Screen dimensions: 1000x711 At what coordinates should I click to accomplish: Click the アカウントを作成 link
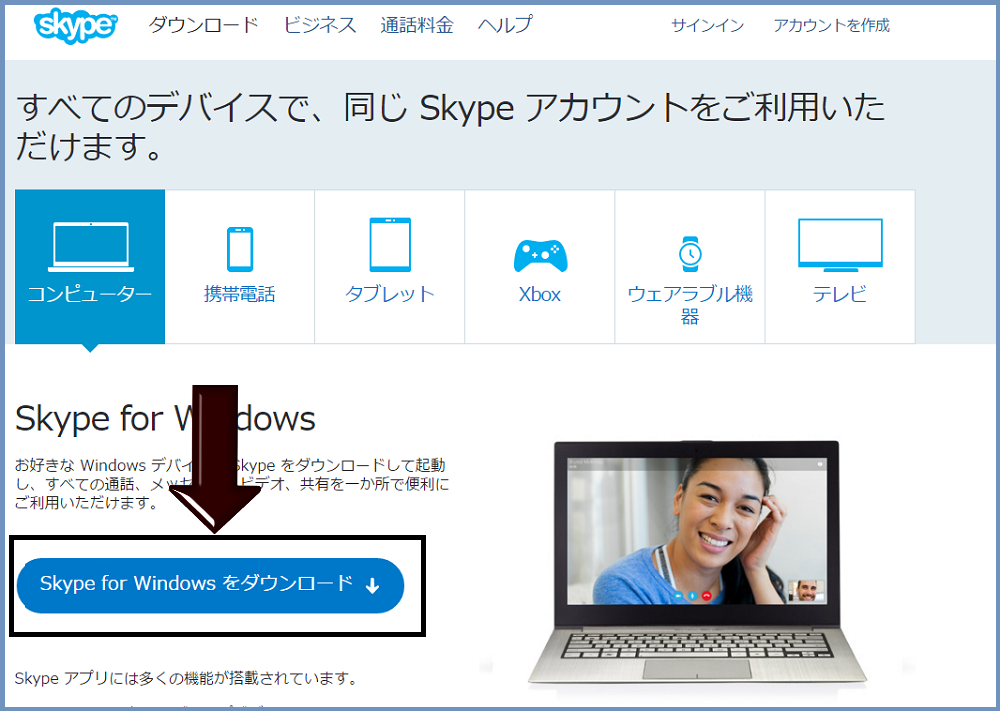point(832,25)
